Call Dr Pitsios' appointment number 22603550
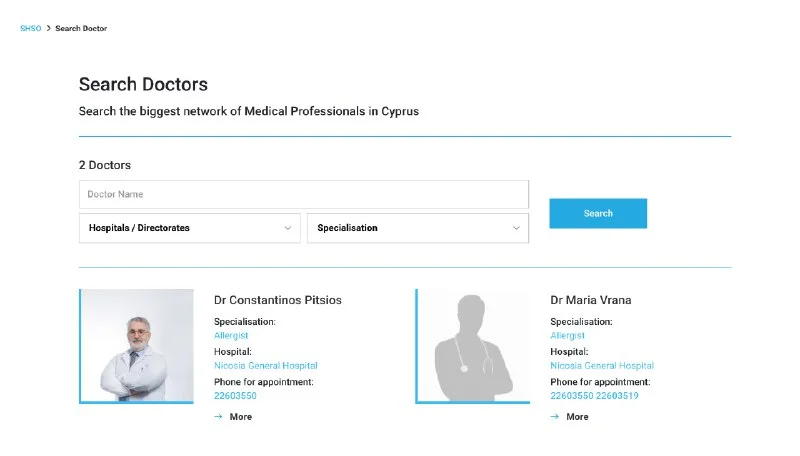This screenshot has width=800, height=456. click(235, 396)
